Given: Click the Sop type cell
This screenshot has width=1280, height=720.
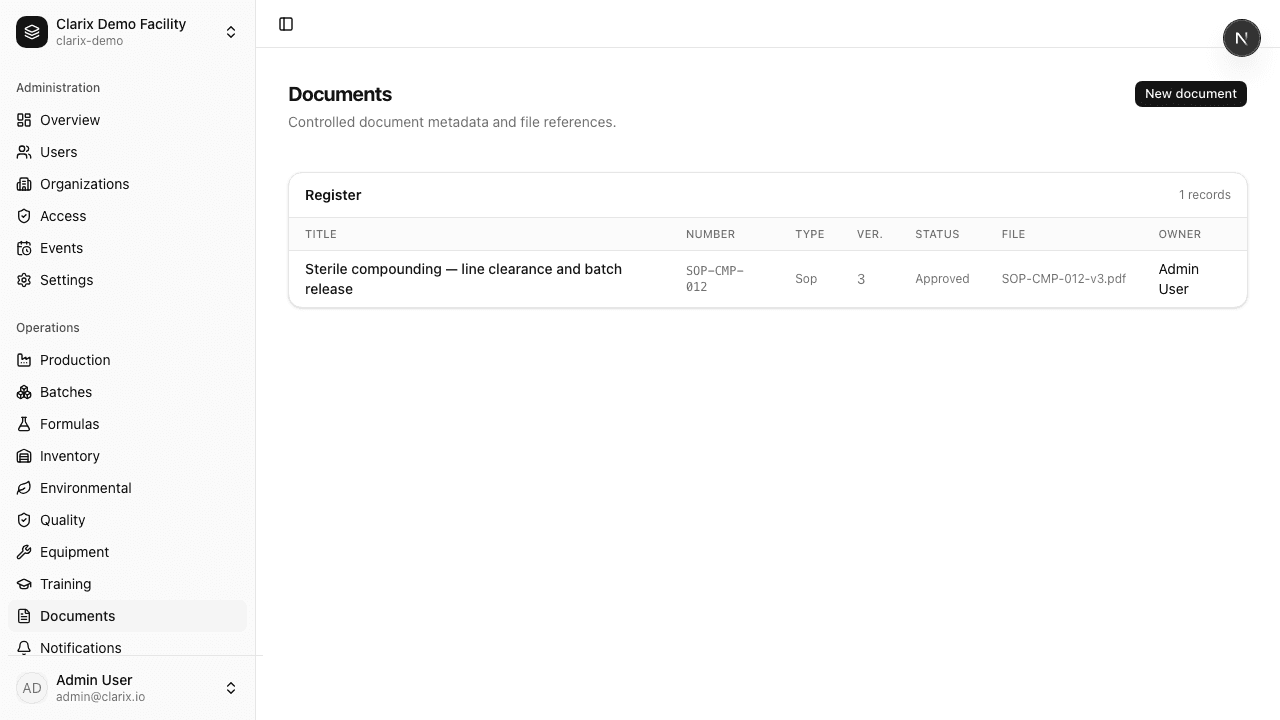Looking at the screenshot, I should 806,279.
